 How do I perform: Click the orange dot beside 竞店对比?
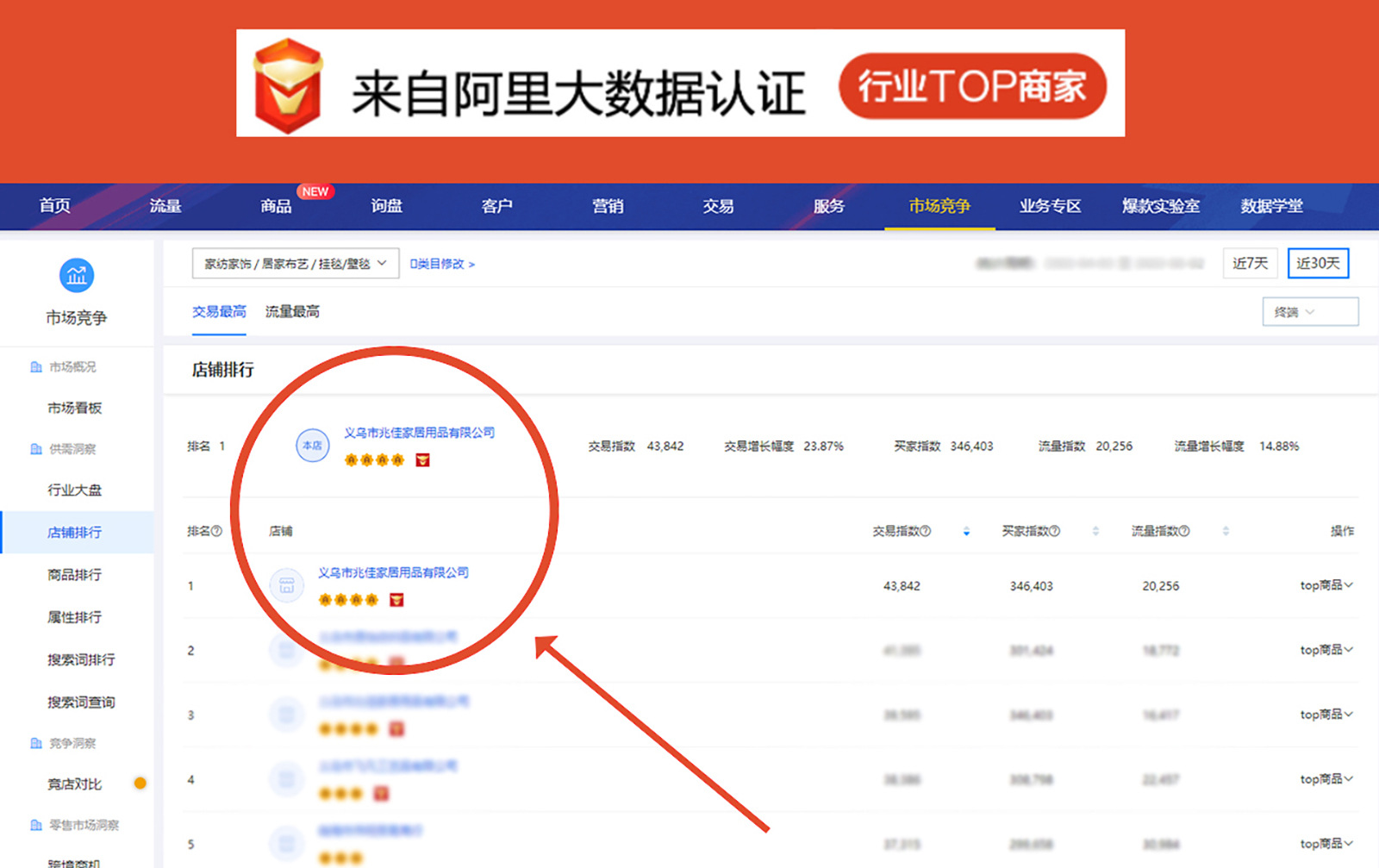point(140,784)
